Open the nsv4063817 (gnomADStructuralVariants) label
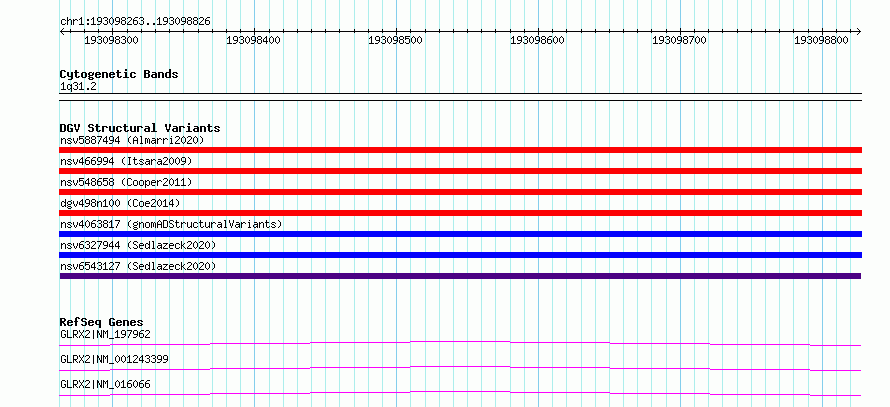Screen dimensions: 890x407 tap(171, 224)
